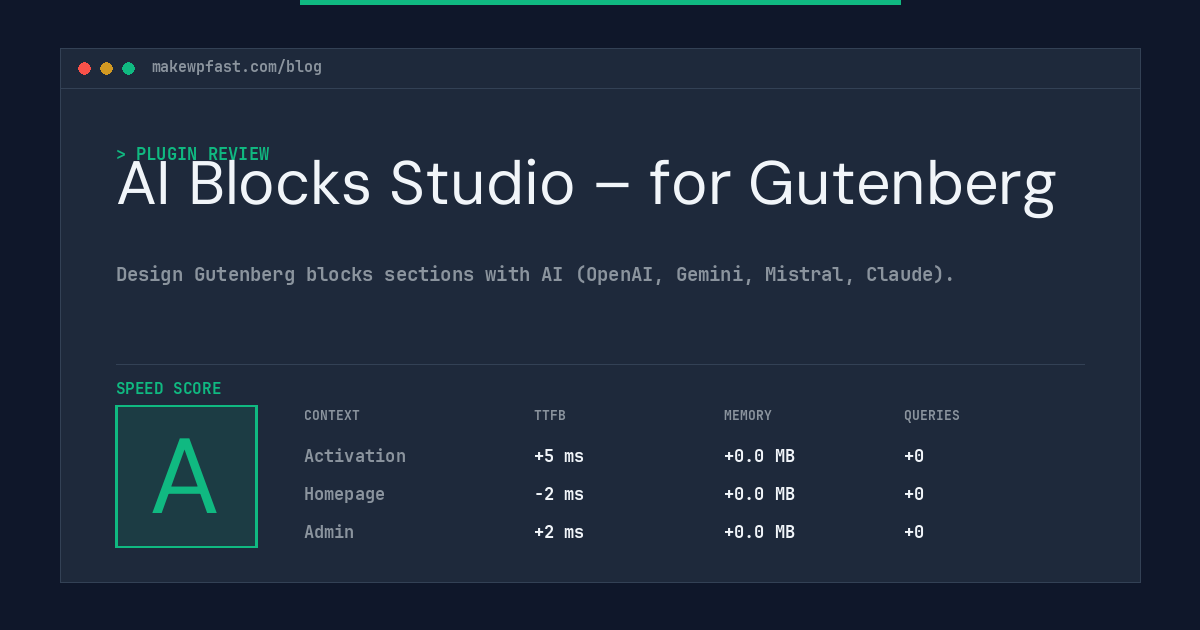1200x630 pixels.
Task: Click the 'Design Gutenberg blocks sections' description
Action: pyautogui.click(x=535, y=274)
